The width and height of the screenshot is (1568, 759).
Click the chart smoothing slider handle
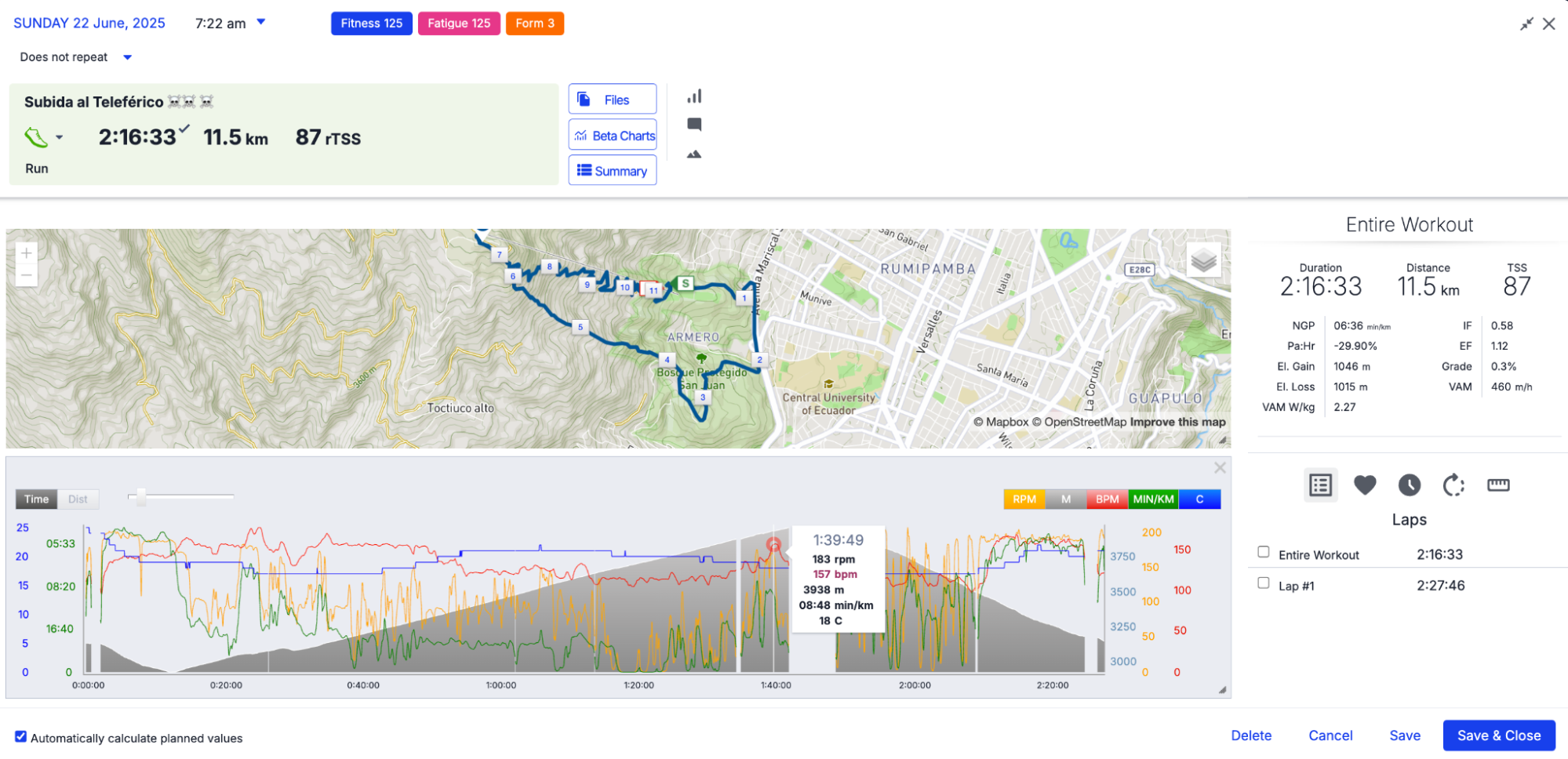[x=141, y=496]
